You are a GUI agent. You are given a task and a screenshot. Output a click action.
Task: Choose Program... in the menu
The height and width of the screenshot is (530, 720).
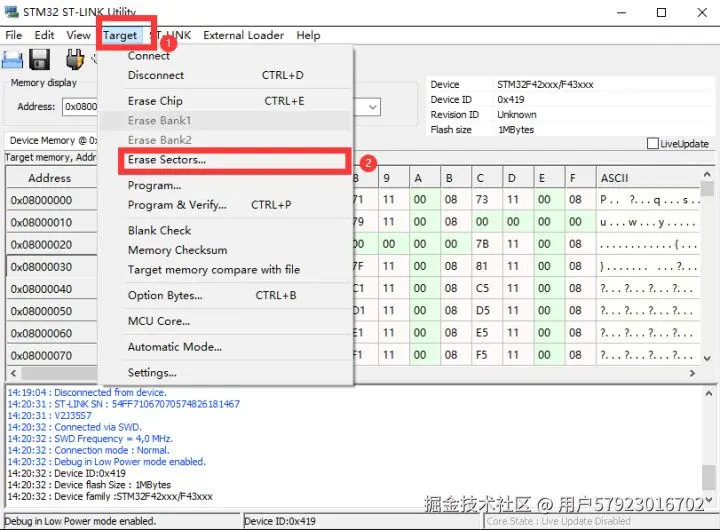[x=225, y=186]
